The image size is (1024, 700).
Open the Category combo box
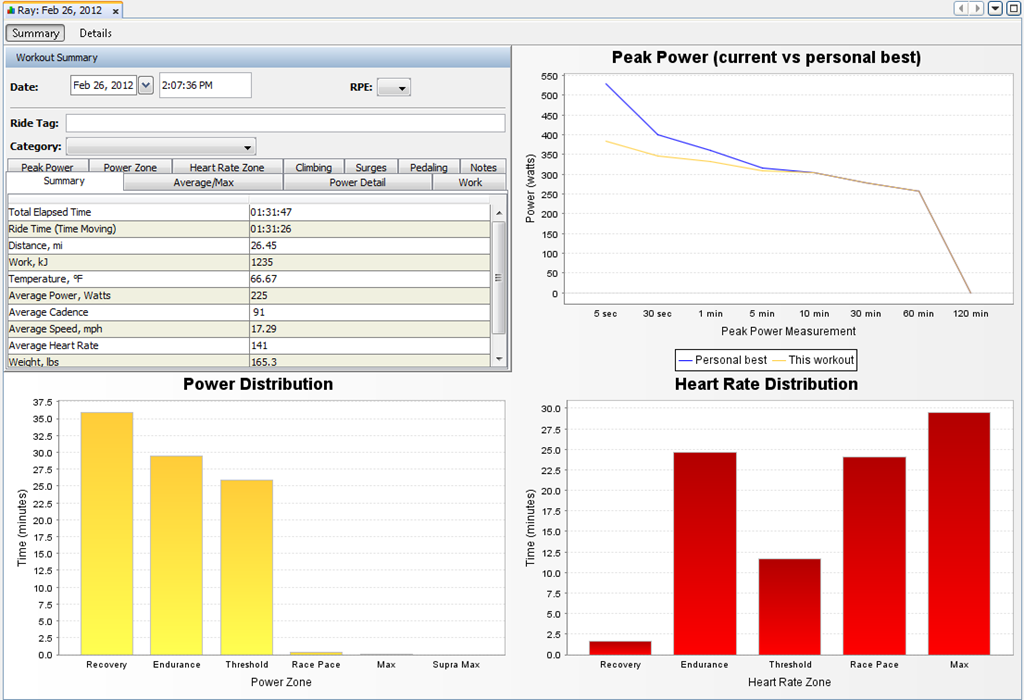pyautogui.click(x=161, y=147)
